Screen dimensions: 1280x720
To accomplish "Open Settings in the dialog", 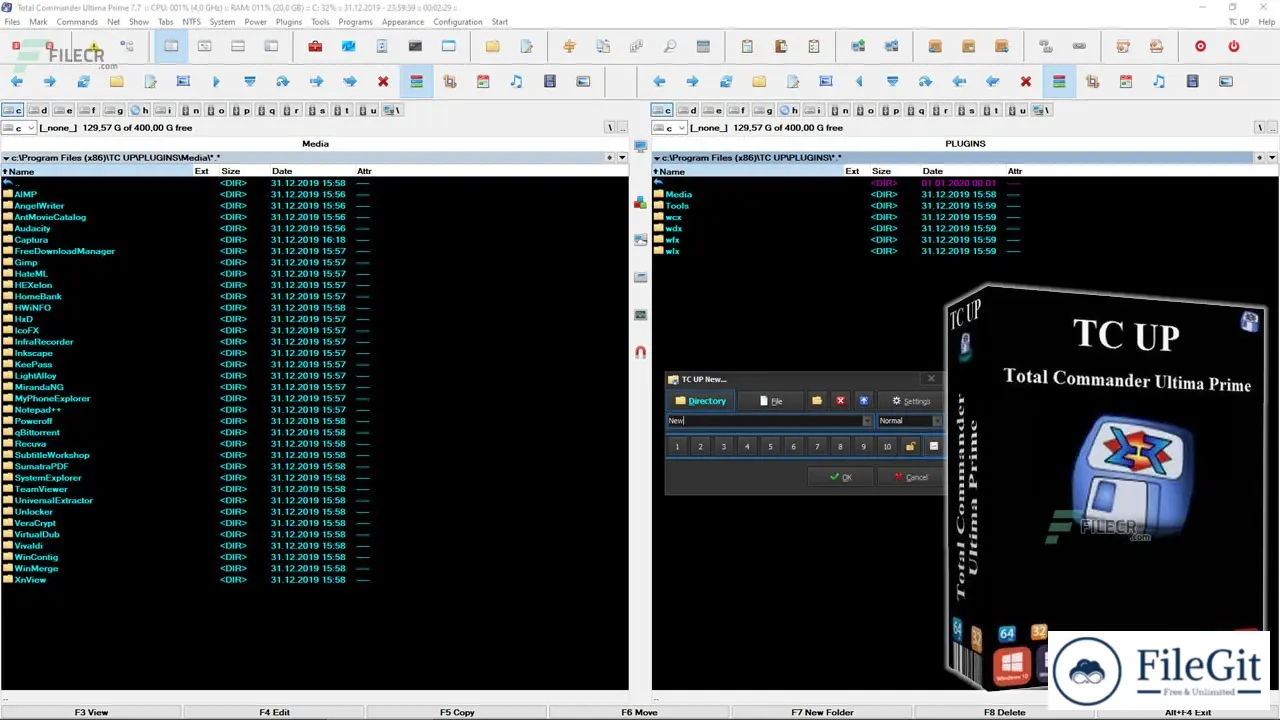I will (910, 401).
